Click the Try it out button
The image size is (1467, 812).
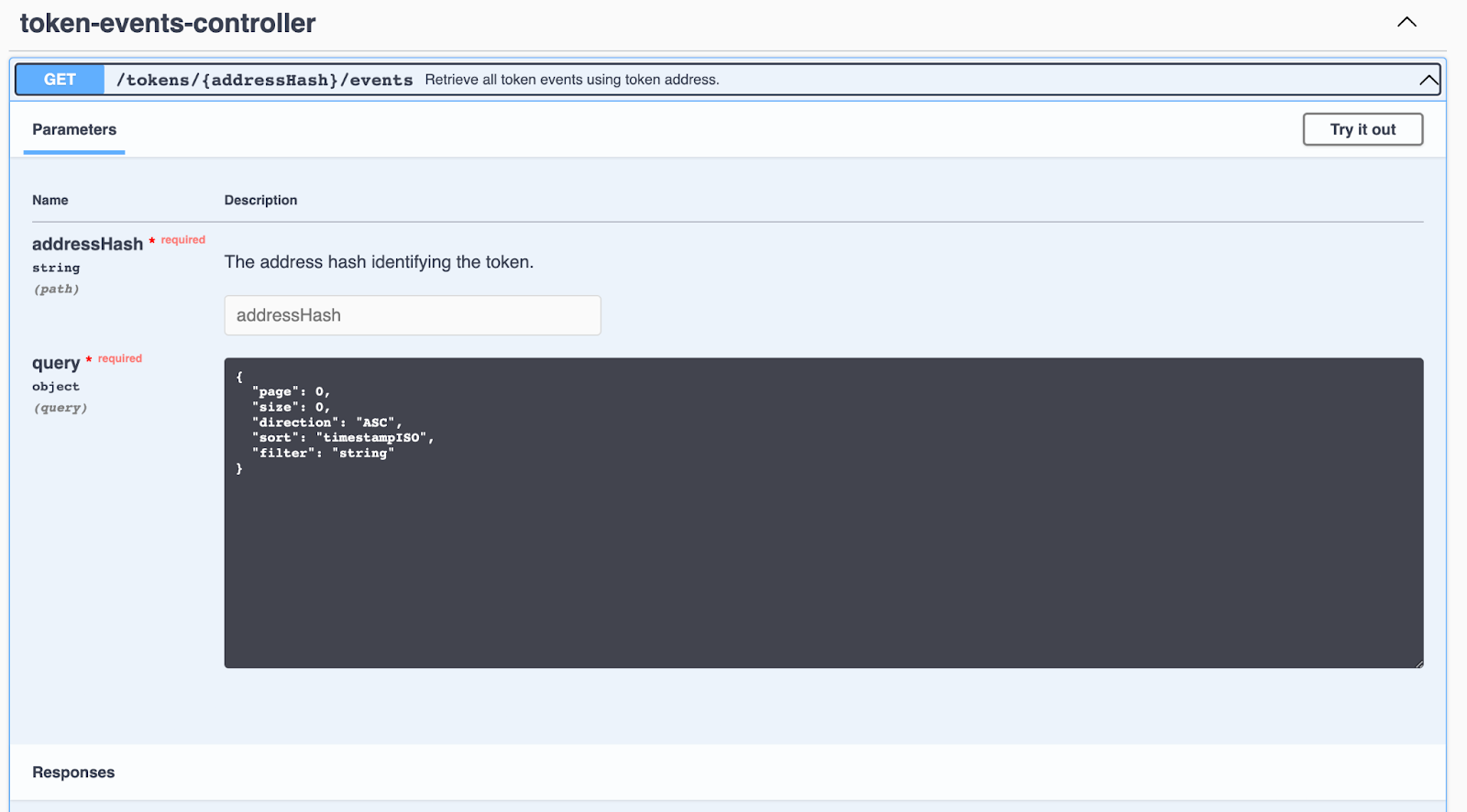tap(1362, 129)
